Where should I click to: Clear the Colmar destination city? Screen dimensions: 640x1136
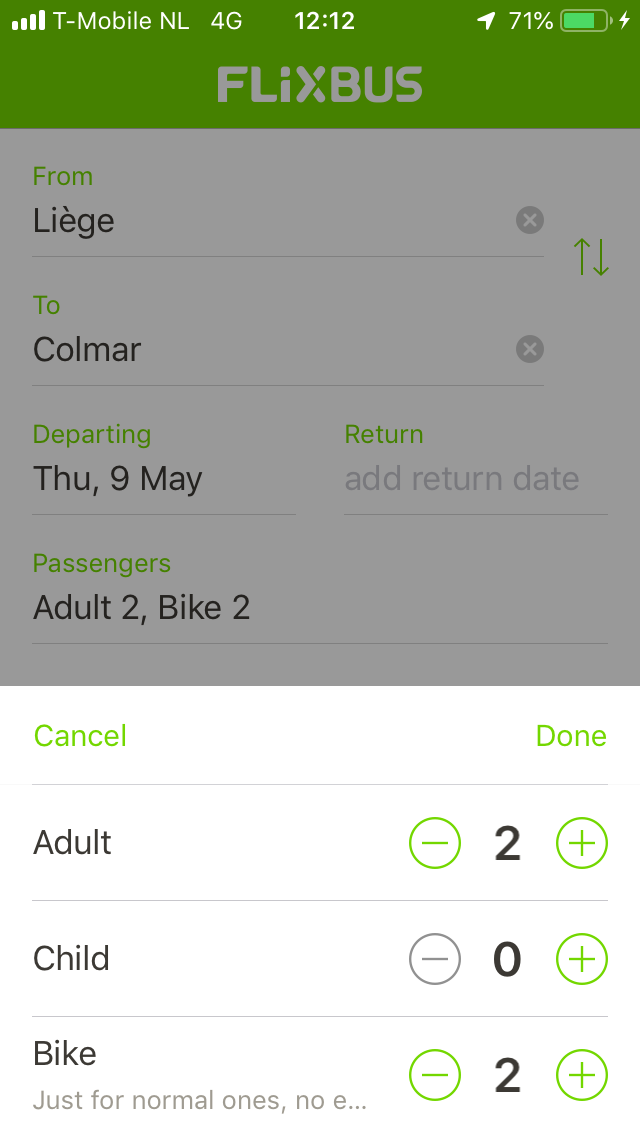(530, 349)
